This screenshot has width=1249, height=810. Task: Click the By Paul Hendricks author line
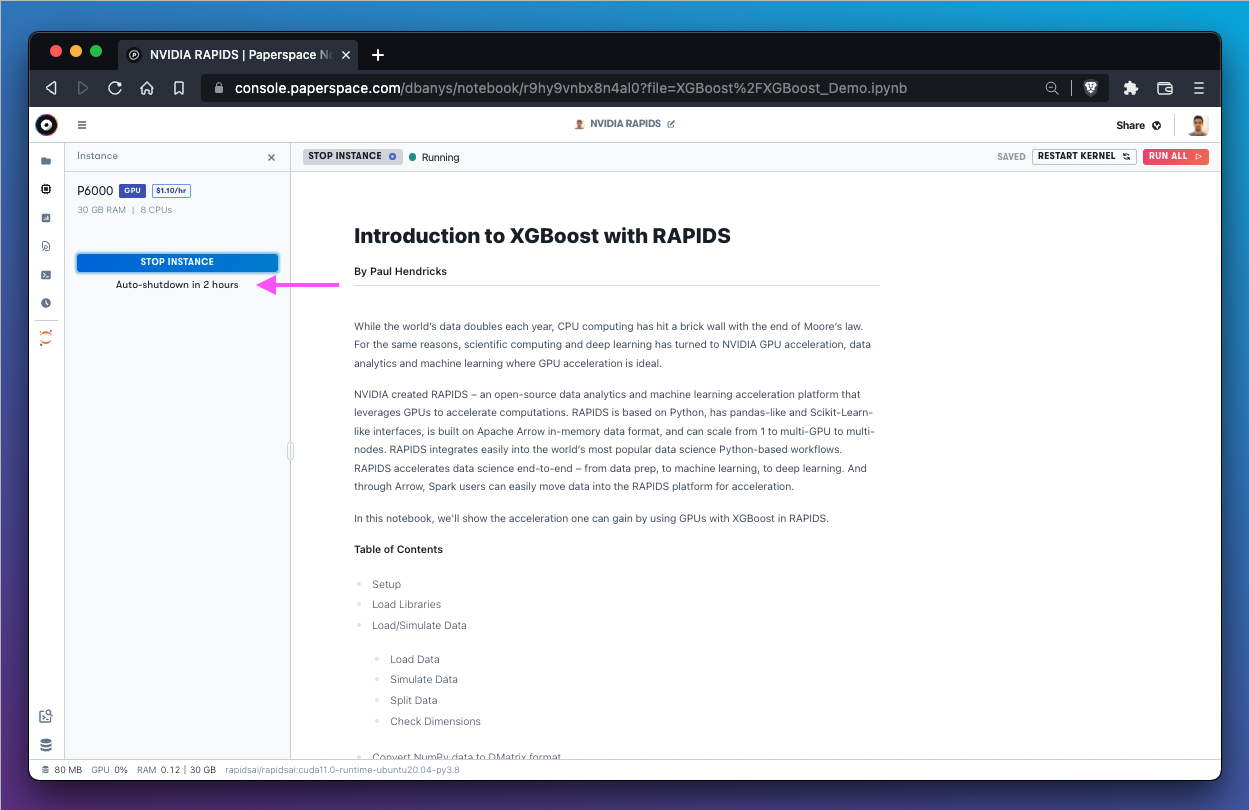[x=400, y=271]
